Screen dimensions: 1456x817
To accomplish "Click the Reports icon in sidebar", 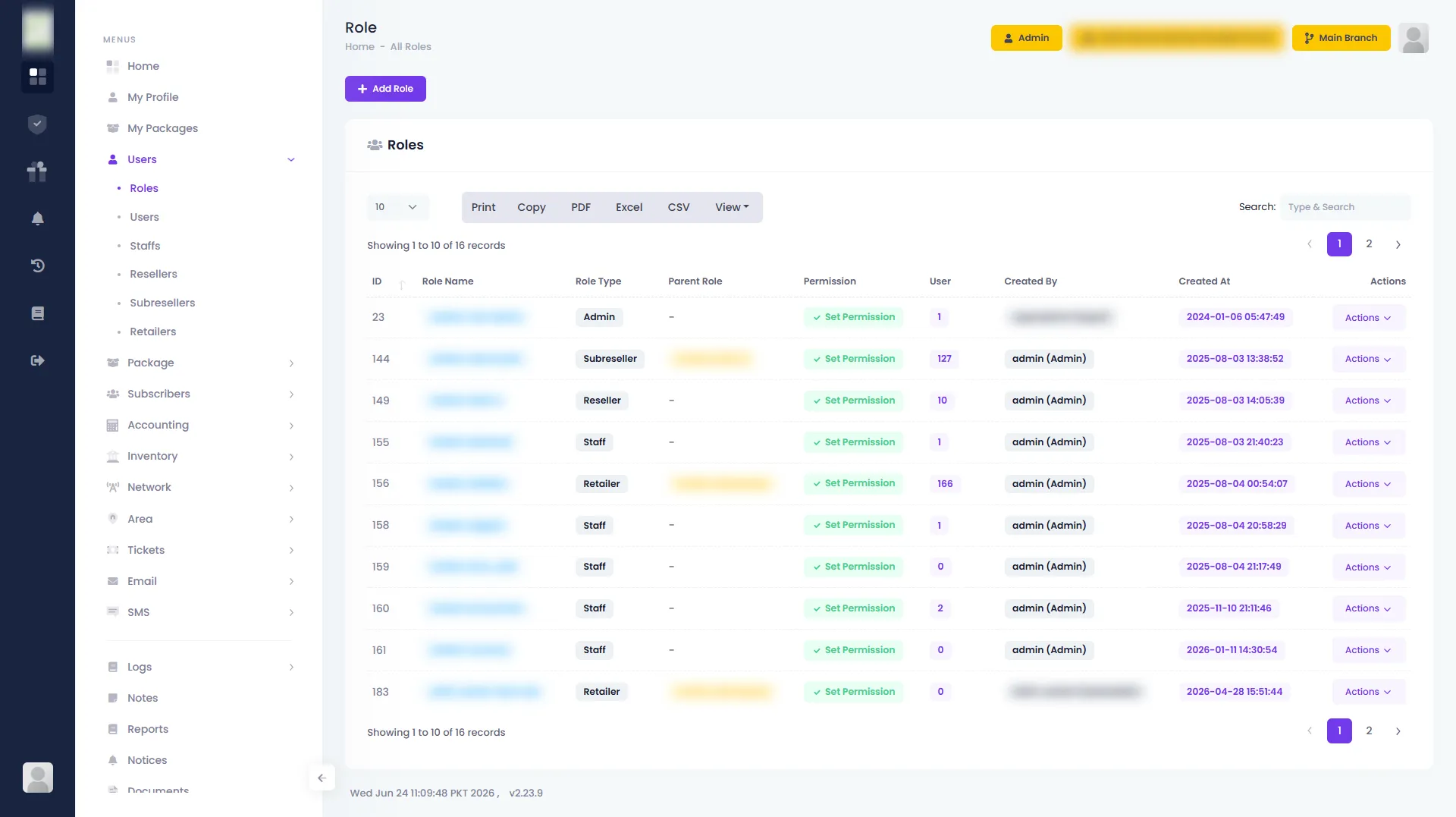I will pyautogui.click(x=113, y=729).
